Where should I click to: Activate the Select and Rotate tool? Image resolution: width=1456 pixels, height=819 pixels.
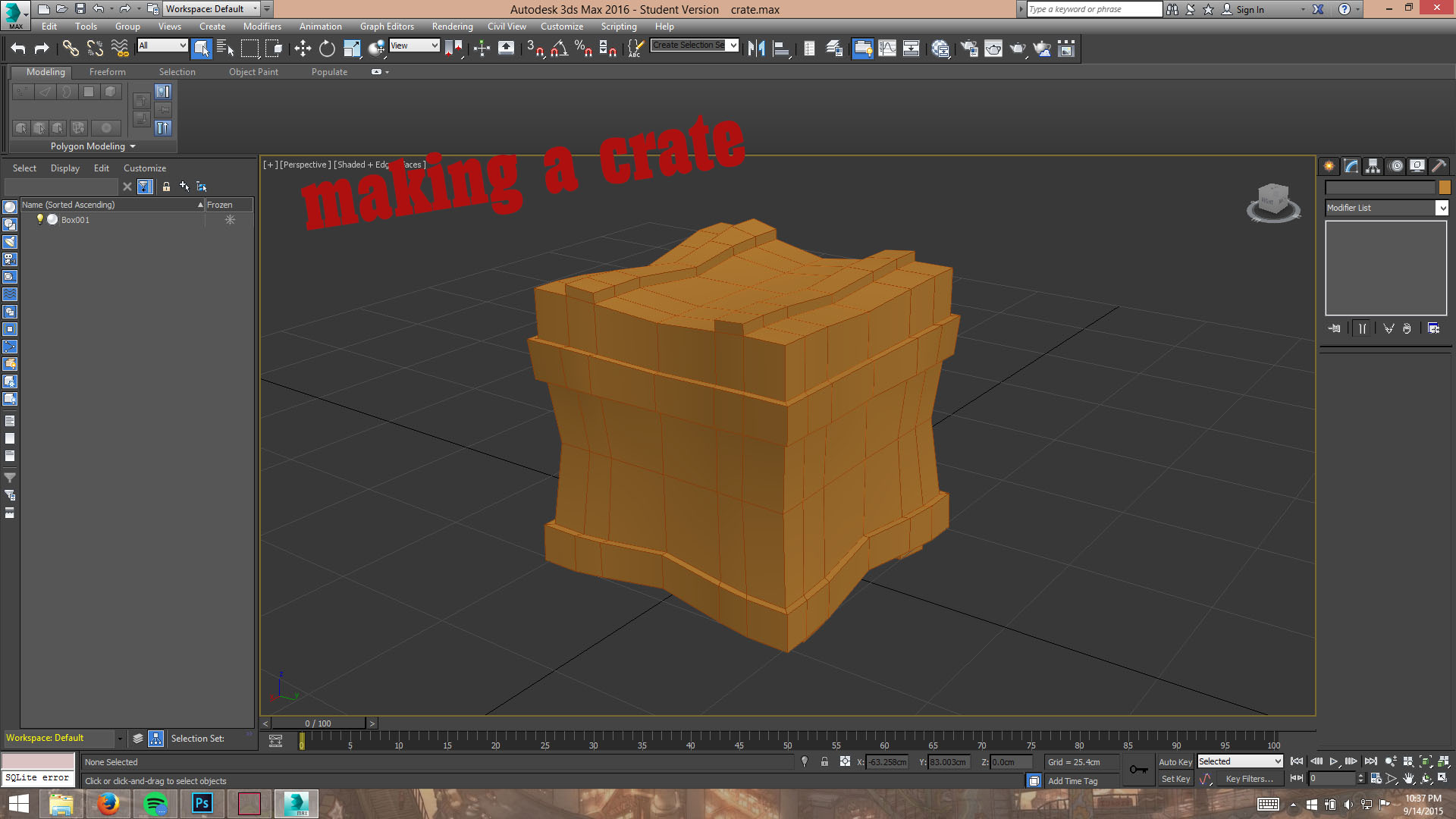(x=326, y=48)
